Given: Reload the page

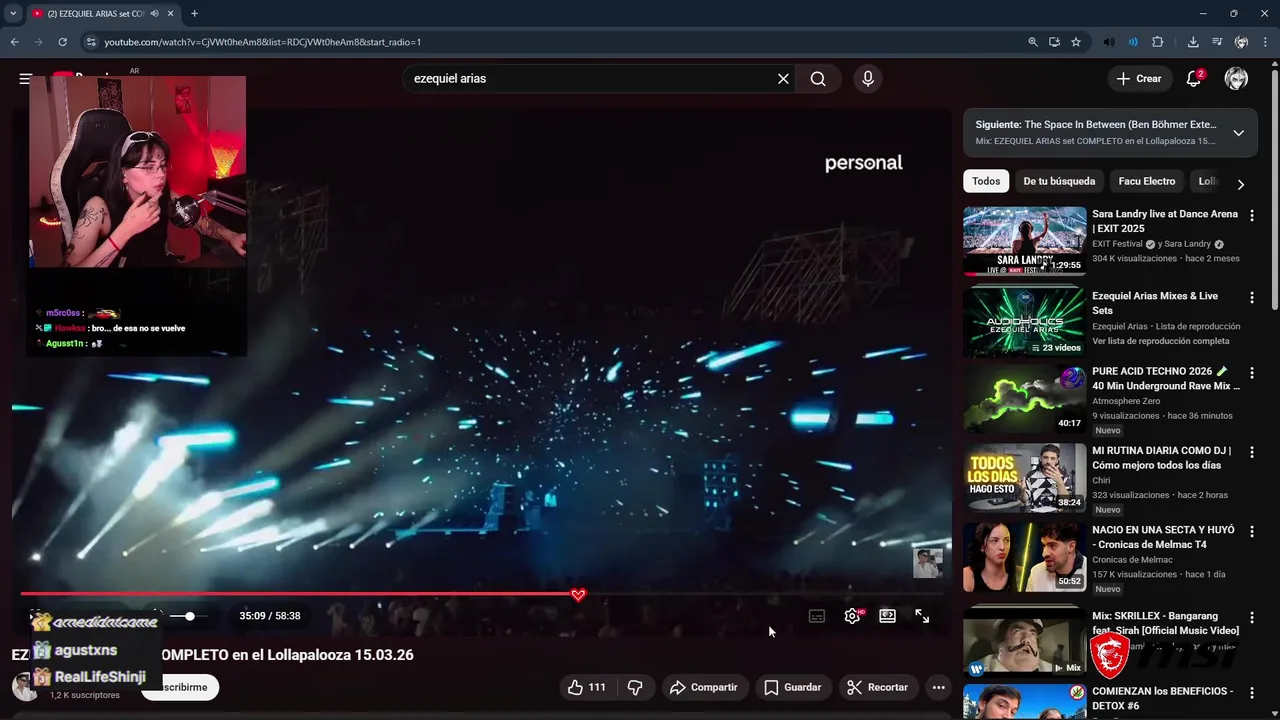Looking at the screenshot, I should 62,42.
